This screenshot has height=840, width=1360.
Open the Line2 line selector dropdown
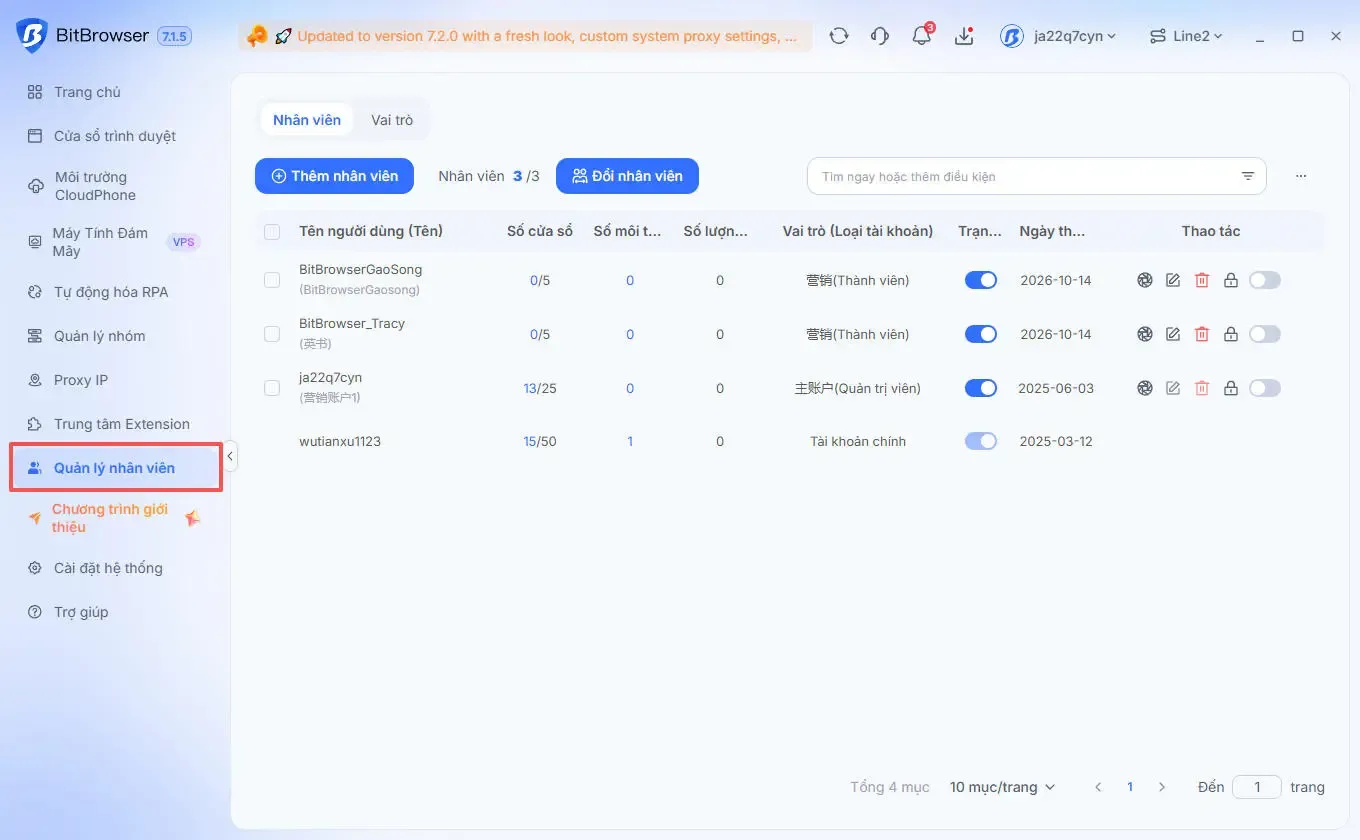pyautogui.click(x=1186, y=36)
